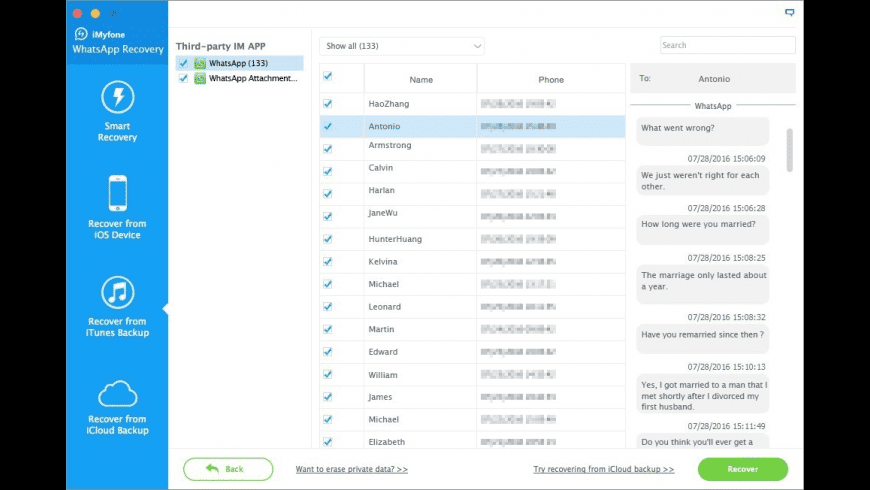Select Recover from iCloud Backup cloud icon
The image size is (870, 490).
(x=118, y=394)
